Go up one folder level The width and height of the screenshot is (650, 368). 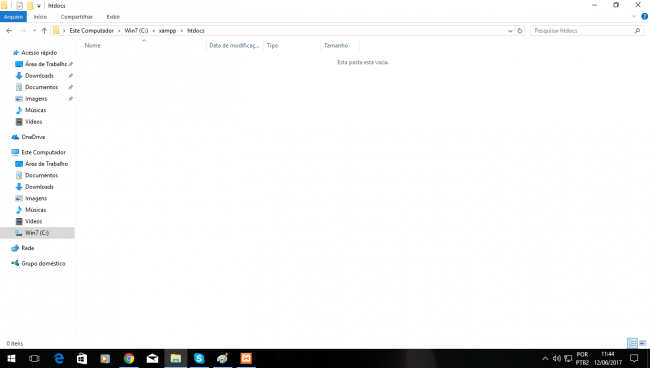click(44, 31)
